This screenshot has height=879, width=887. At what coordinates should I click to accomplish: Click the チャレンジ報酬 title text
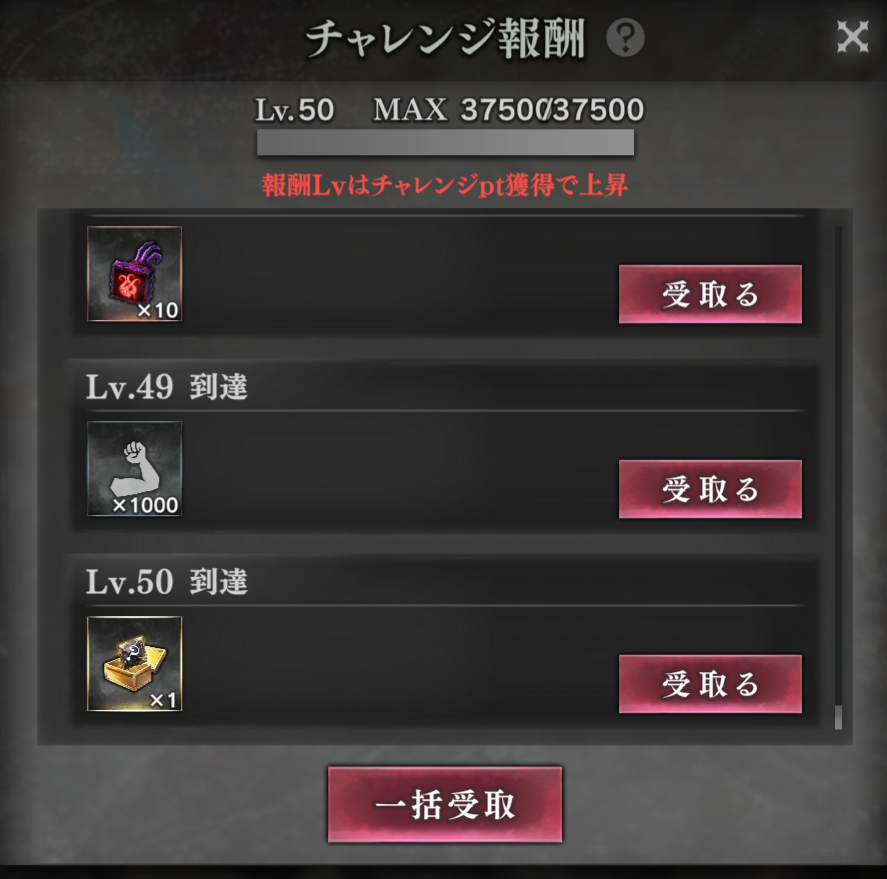coord(445,39)
